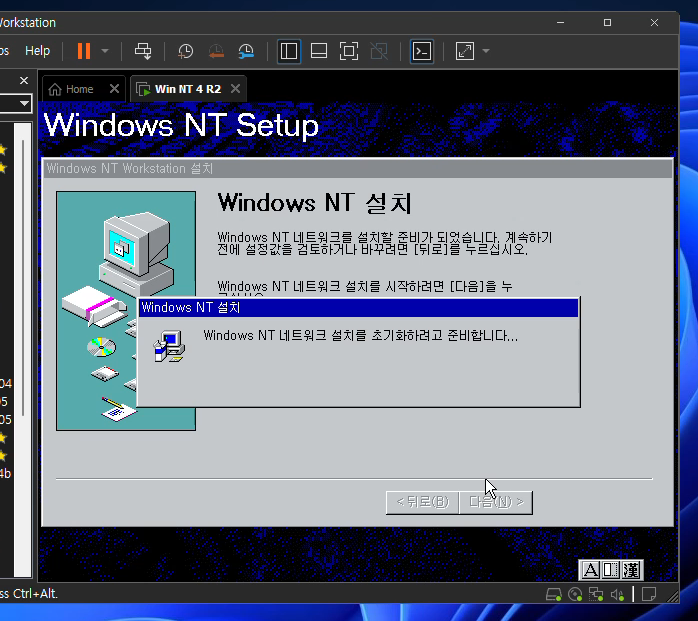Open the library search dropdown arrow
The image size is (698, 621).
point(24,104)
